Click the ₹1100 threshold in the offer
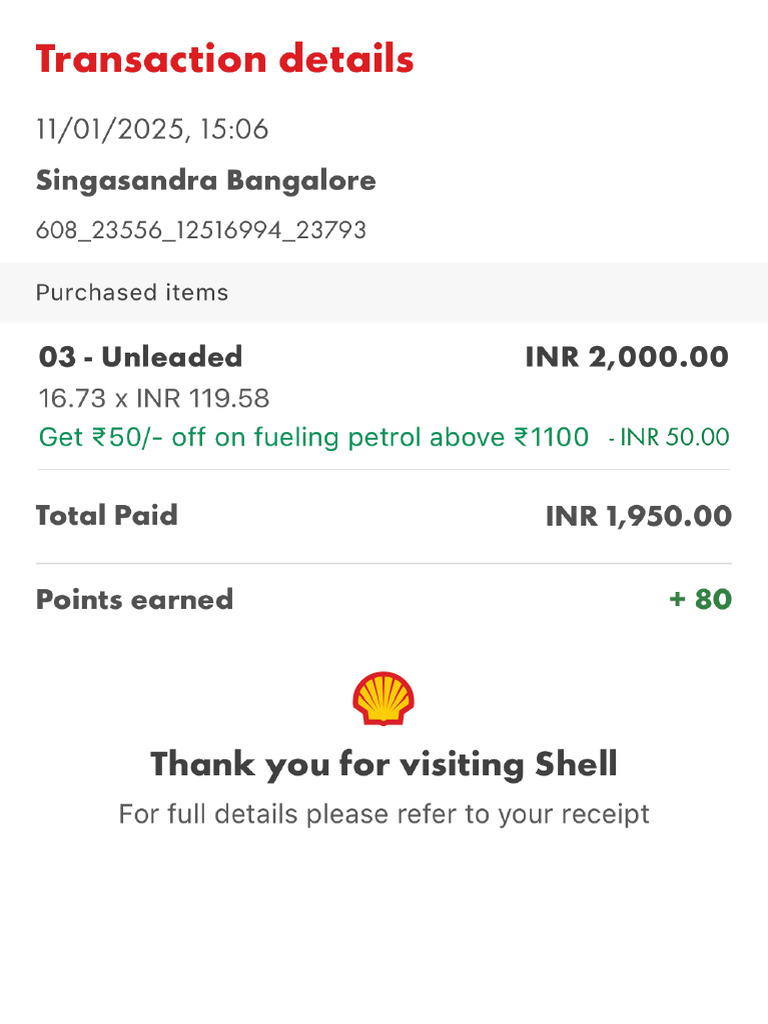The image size is (768, 1024). click(551, 437)
